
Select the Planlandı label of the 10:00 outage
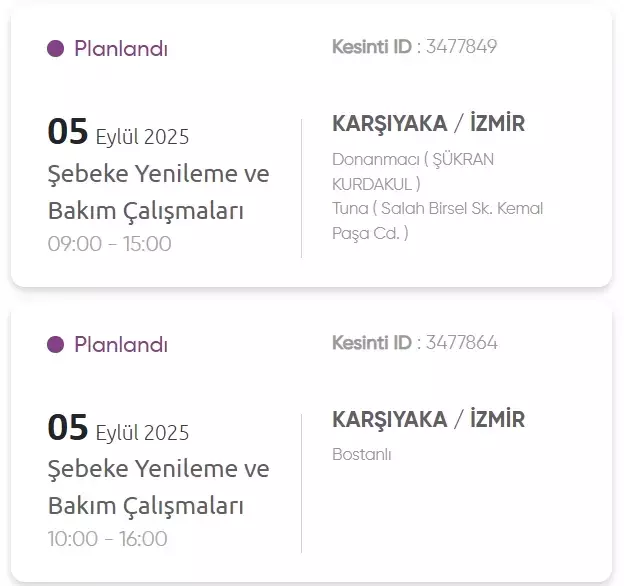pyautogui.click(x=121, y=345)
